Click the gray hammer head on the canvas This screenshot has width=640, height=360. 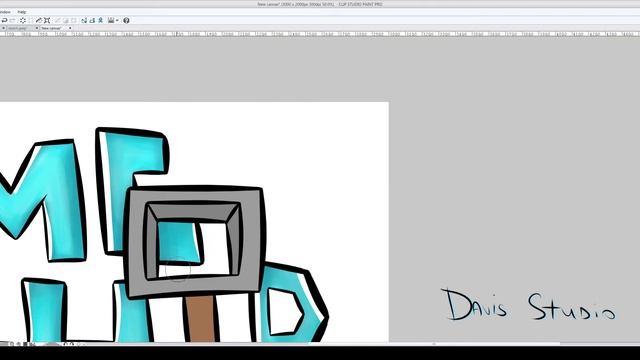(x=195, y=241)
